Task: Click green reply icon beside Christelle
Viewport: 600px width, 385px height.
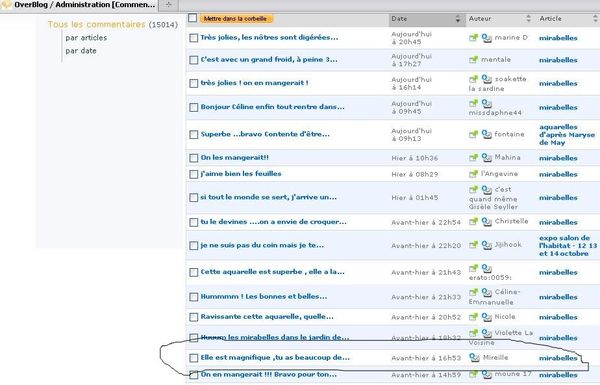Action: [x=473, y=221]
